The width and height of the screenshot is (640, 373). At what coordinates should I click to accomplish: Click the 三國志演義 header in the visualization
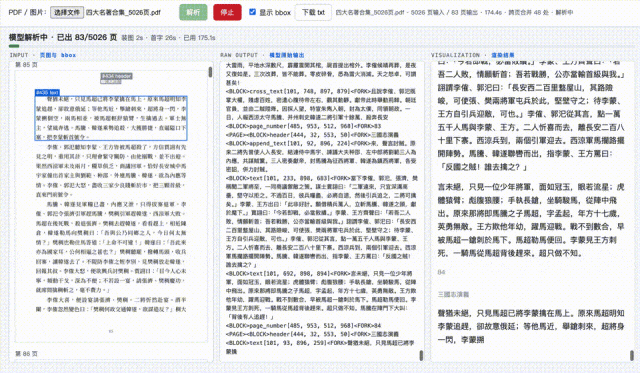pyautogui.click(x=453, y=294)
